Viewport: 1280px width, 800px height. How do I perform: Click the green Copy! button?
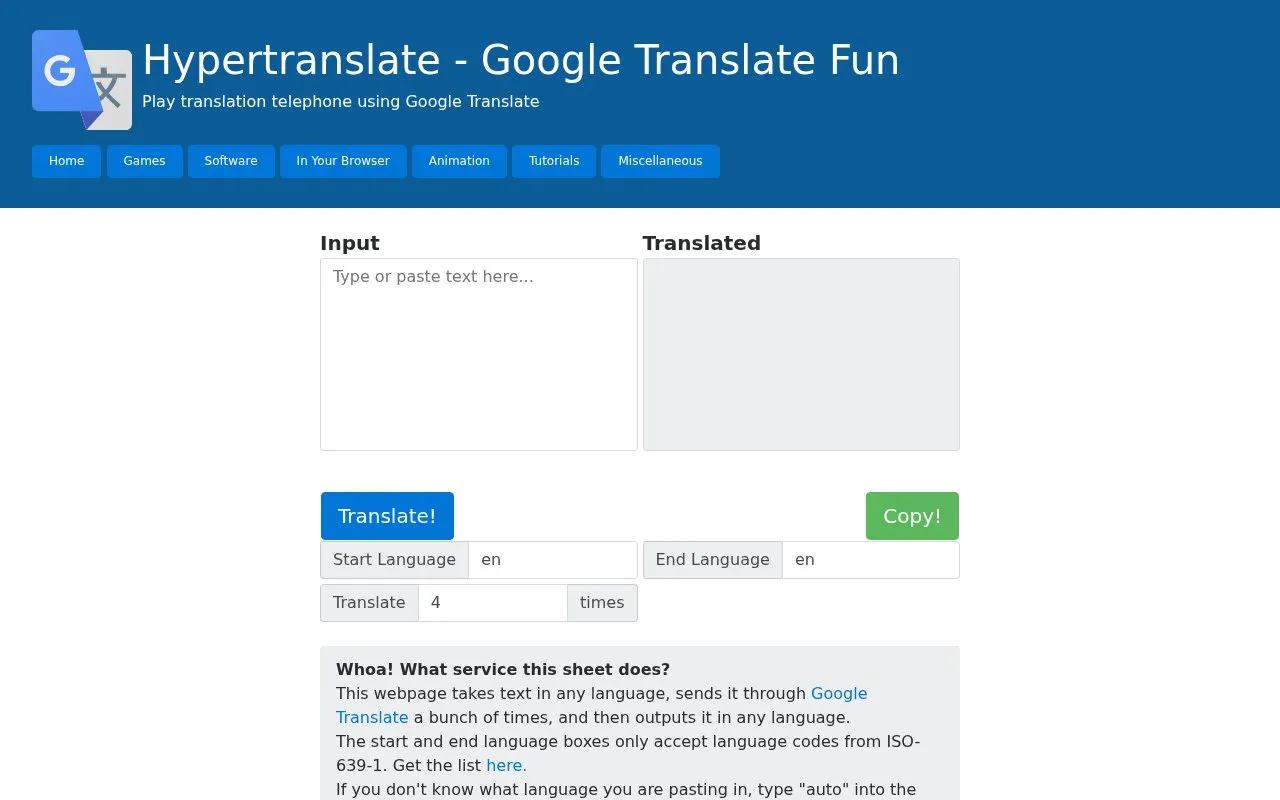(912, 516)
